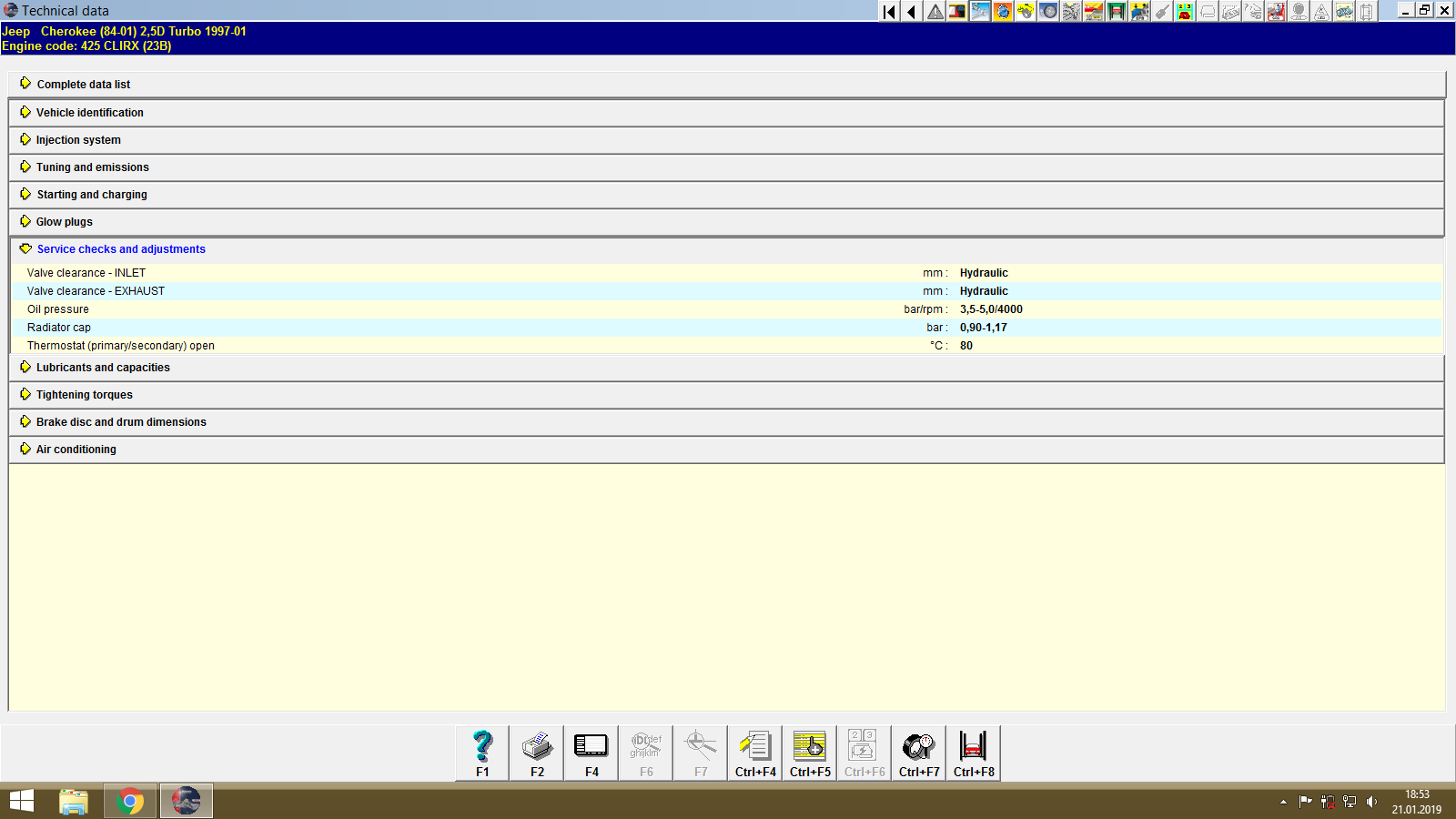Collapse the Service checks and adjustments section
Image resolution: width=1456 pixels, height=819 pixels.
121,248
